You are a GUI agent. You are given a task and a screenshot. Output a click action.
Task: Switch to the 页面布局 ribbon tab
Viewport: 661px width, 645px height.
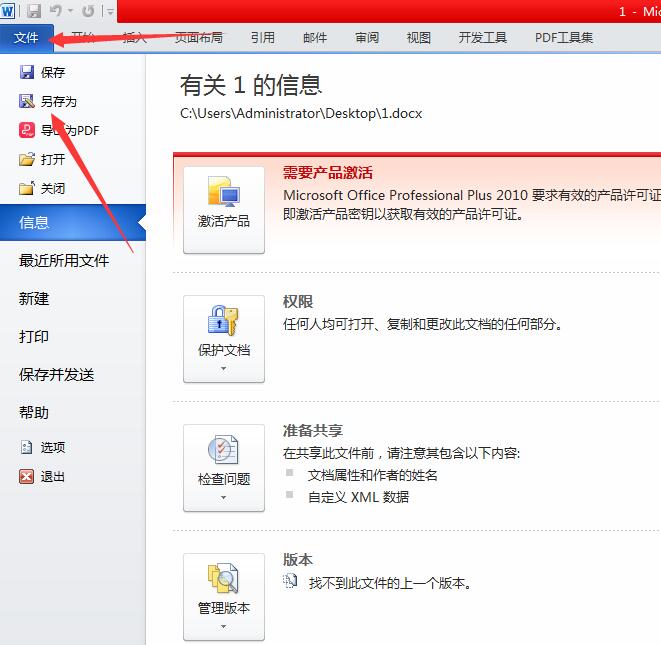click(199, 38)
